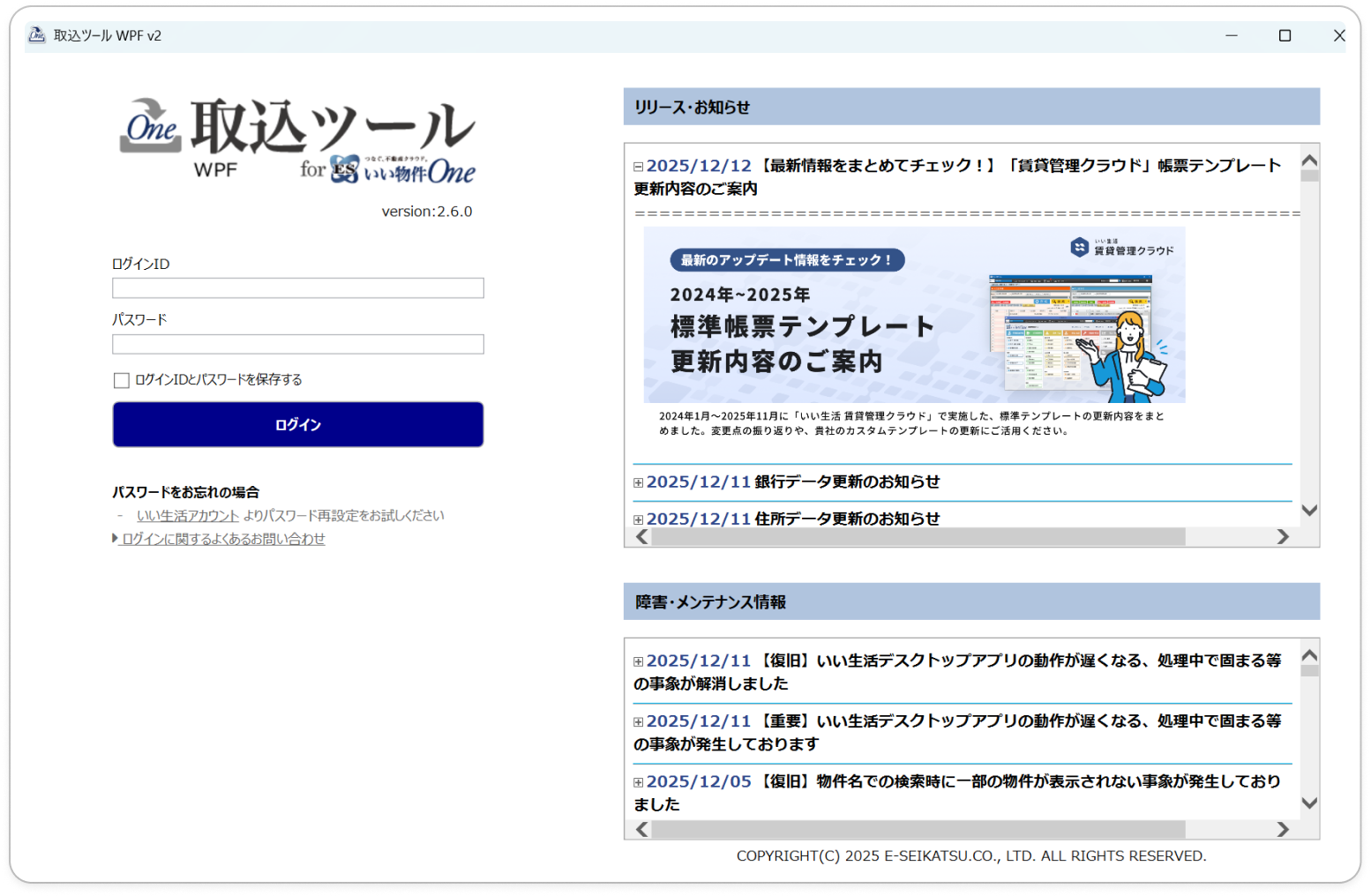Click release news horizontal scrollbar thumb
Image resolution: width=1371 pixels, height=896 pixels.
918,537
